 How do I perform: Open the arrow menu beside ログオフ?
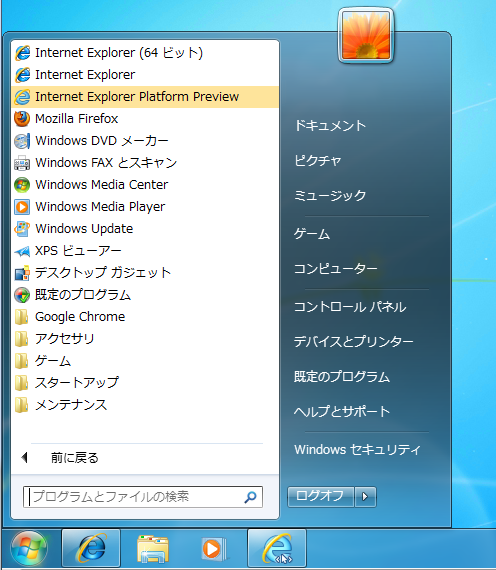coord(365,497)
